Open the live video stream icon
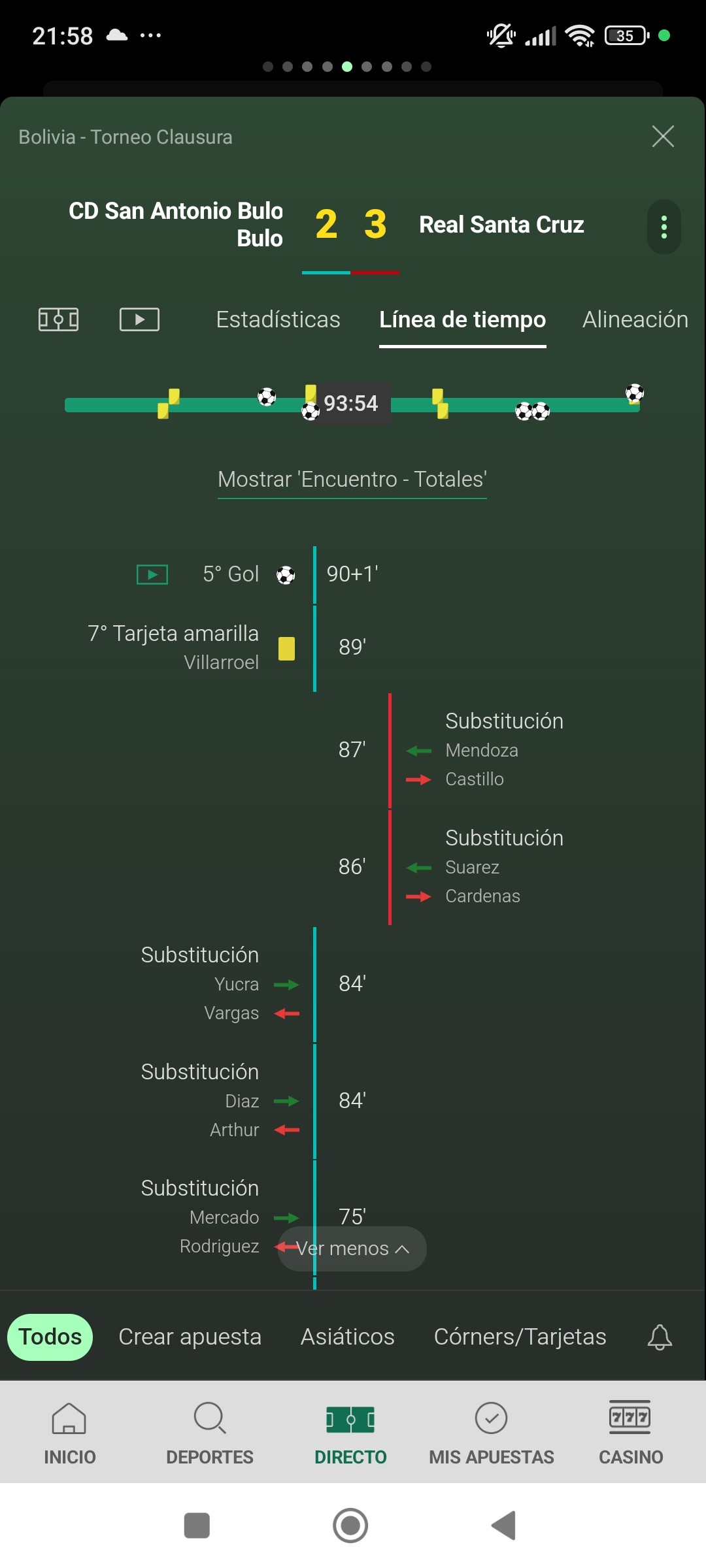Viewport: 706px width, 1568px height. click(139, 319)
